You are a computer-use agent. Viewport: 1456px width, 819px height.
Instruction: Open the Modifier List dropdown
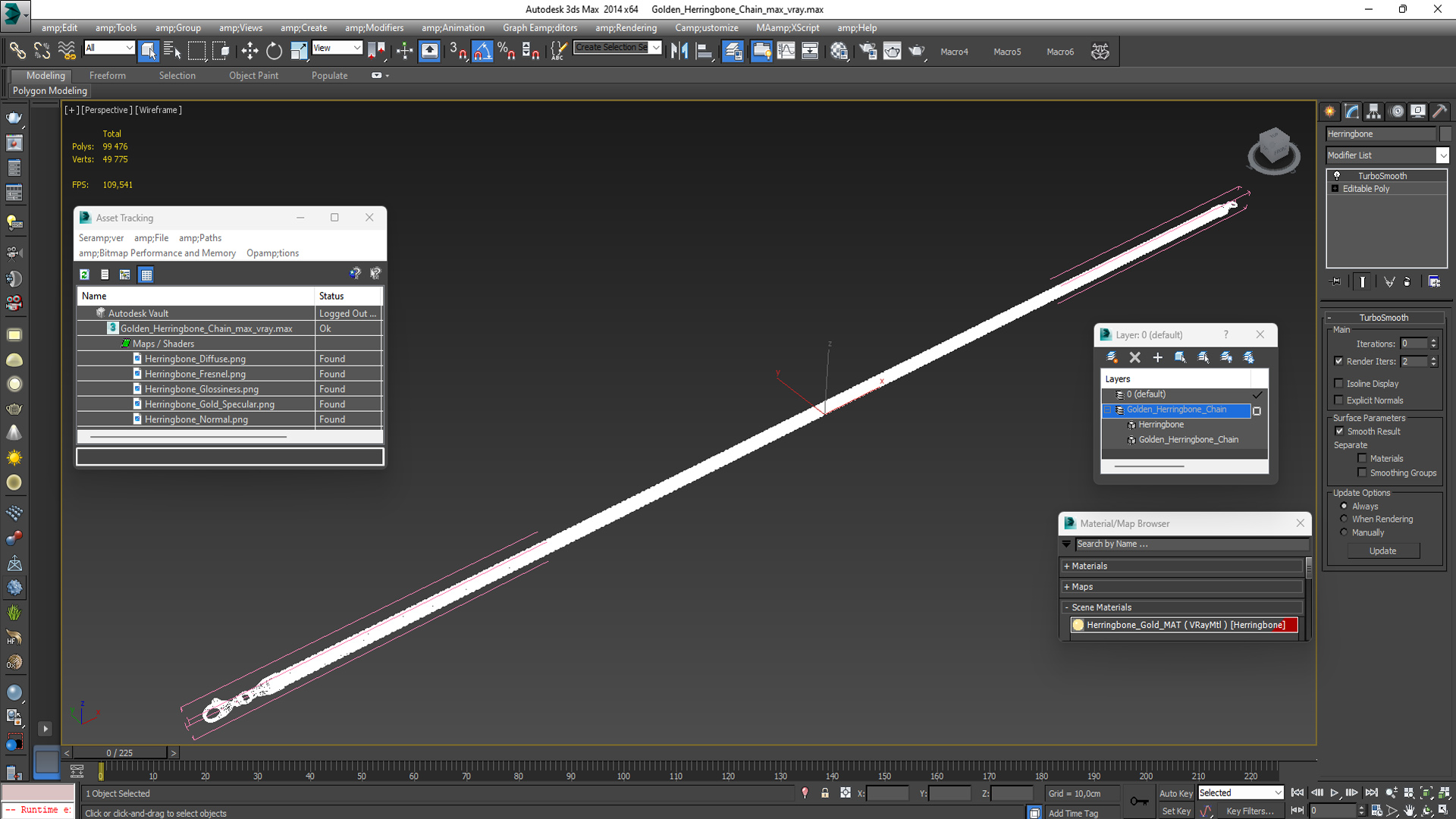click(x=1442, y=155)
